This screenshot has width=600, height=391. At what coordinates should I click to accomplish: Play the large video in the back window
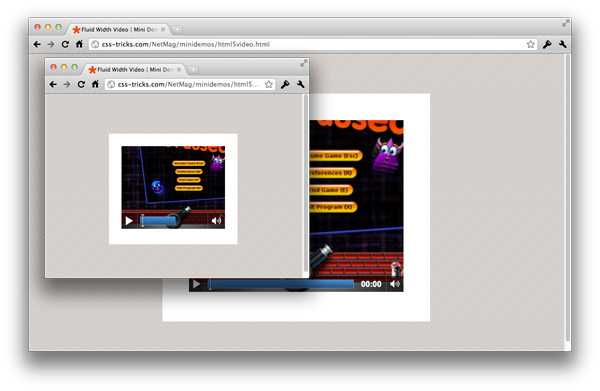click(196, 284)
